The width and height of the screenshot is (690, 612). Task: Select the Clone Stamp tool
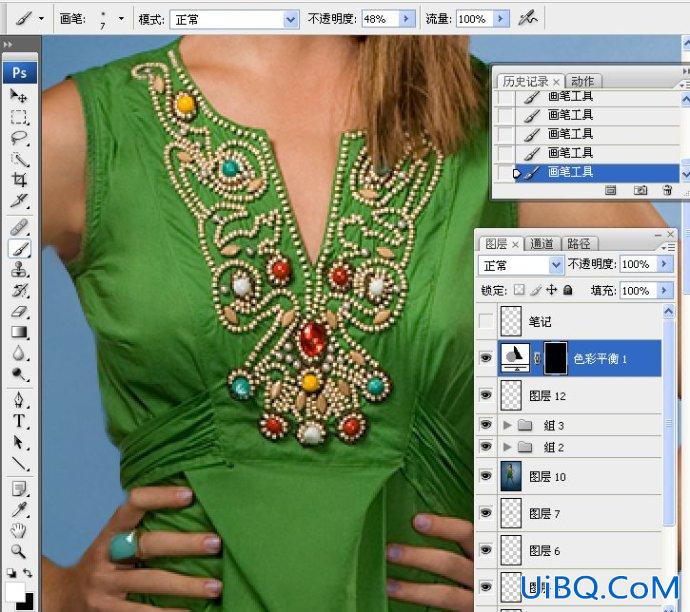18,270
